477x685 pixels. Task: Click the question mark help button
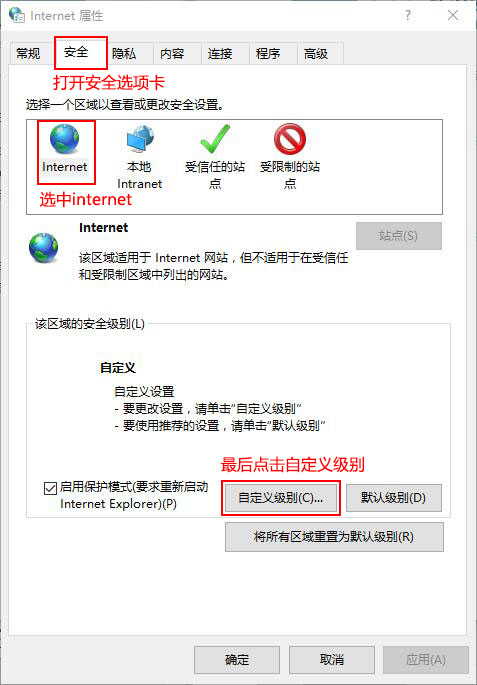[408, 16]
